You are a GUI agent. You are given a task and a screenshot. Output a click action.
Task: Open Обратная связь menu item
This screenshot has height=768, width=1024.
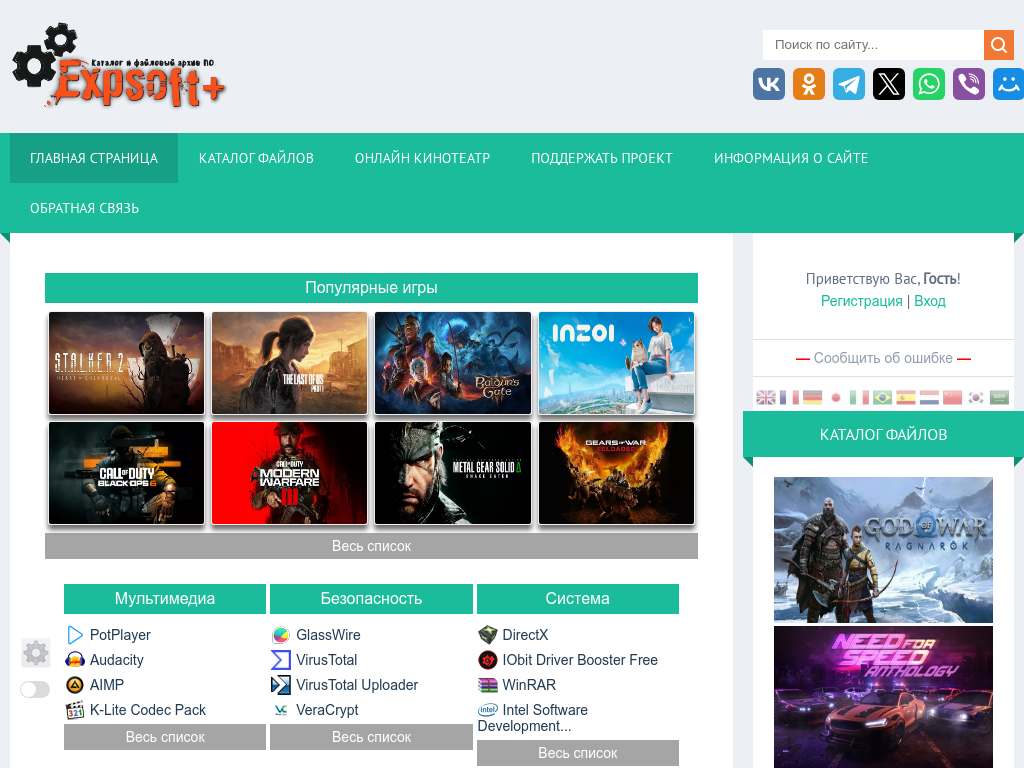(84, 208)
